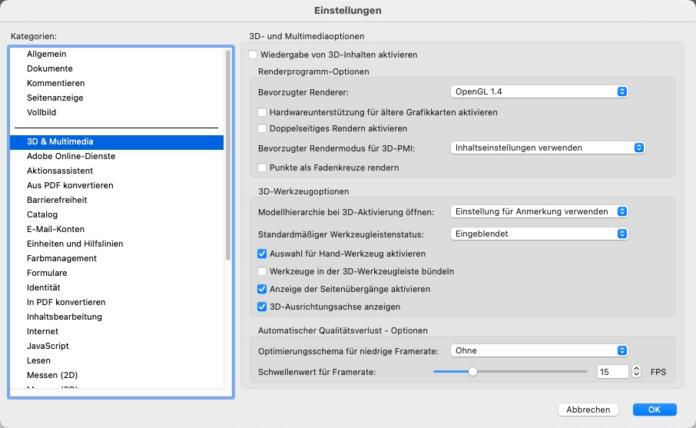Click the OK button
This screenshot has width=696, height=428.
coord(654,410)
